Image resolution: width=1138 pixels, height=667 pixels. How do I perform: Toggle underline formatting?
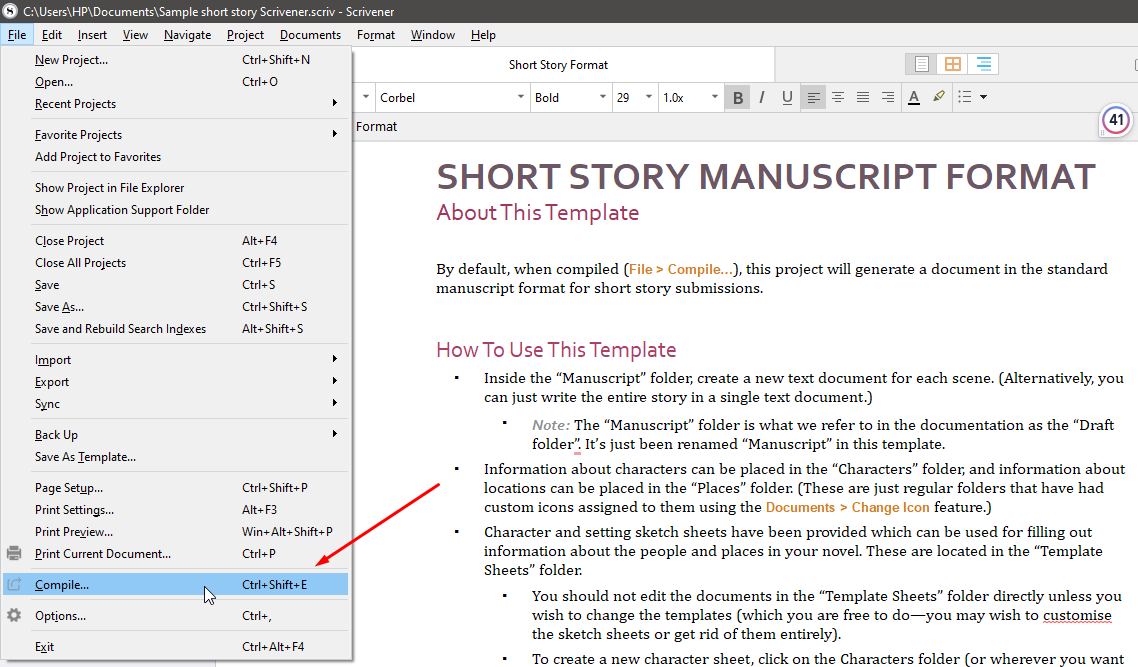(787, 96)
